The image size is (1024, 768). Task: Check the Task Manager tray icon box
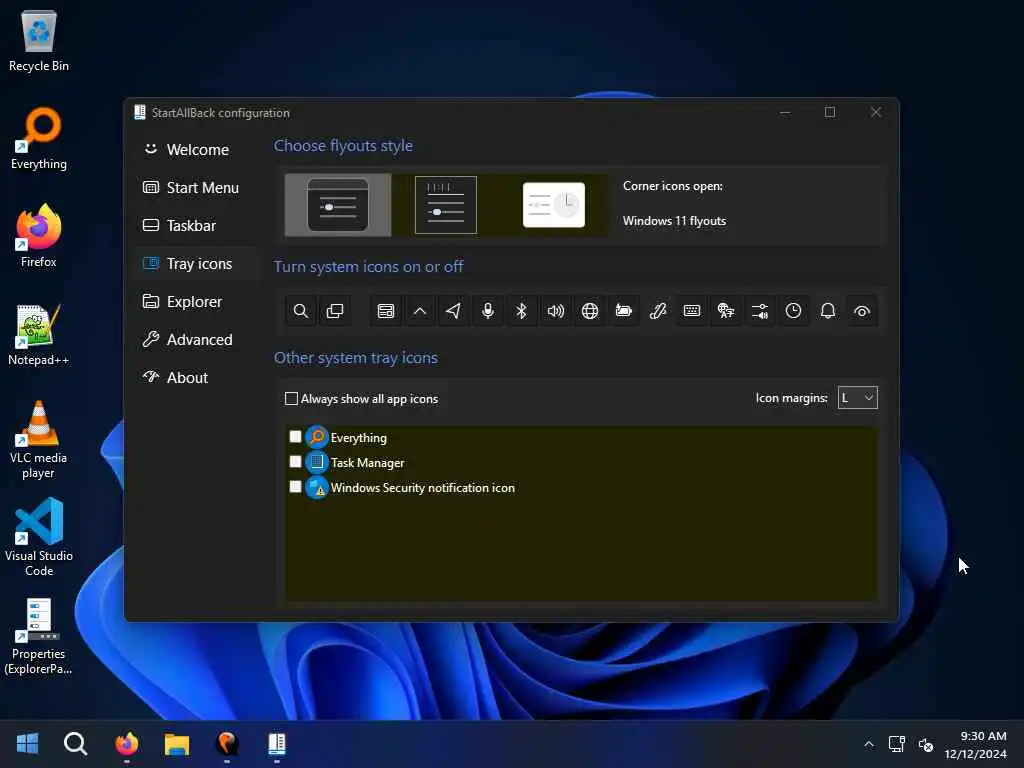coord(295,462)
